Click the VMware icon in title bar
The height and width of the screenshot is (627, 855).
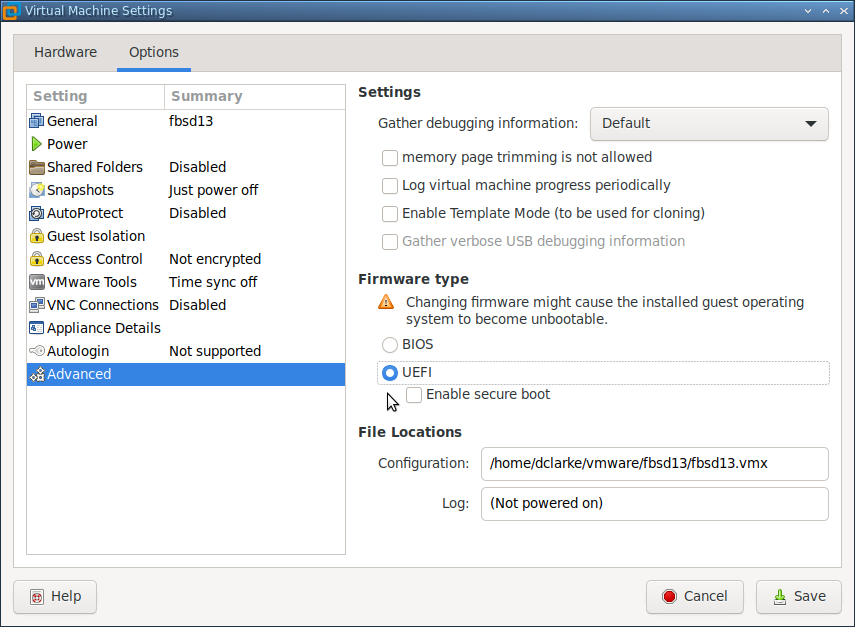pyautogui.click(x=10, y=11)
